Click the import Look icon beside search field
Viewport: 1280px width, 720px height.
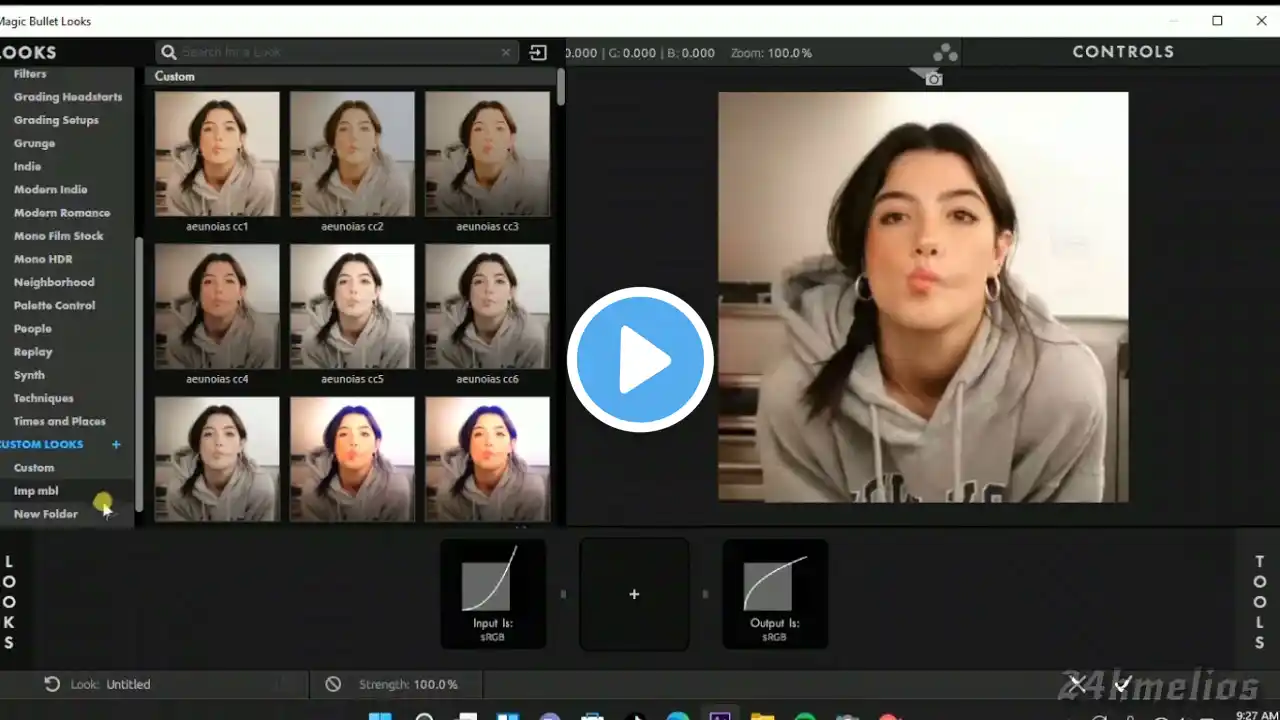tap(538, 52)
